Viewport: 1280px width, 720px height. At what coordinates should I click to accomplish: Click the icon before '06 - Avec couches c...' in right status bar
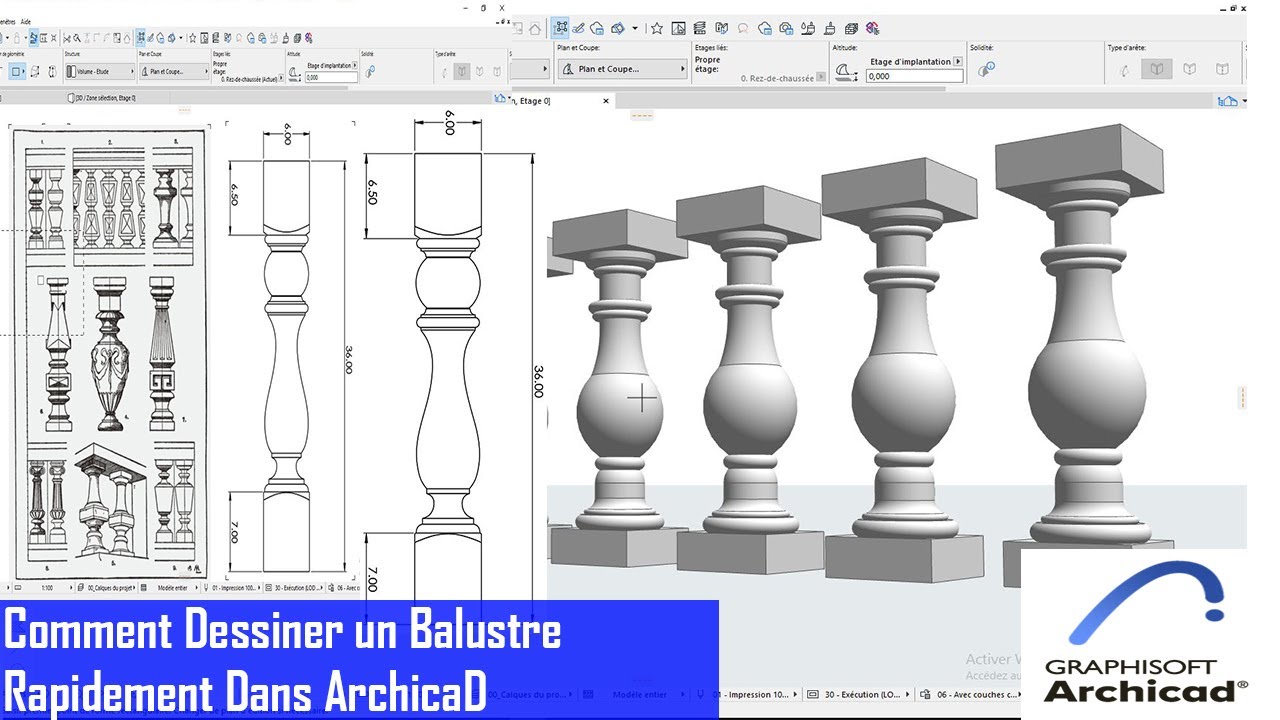[925, 694]
